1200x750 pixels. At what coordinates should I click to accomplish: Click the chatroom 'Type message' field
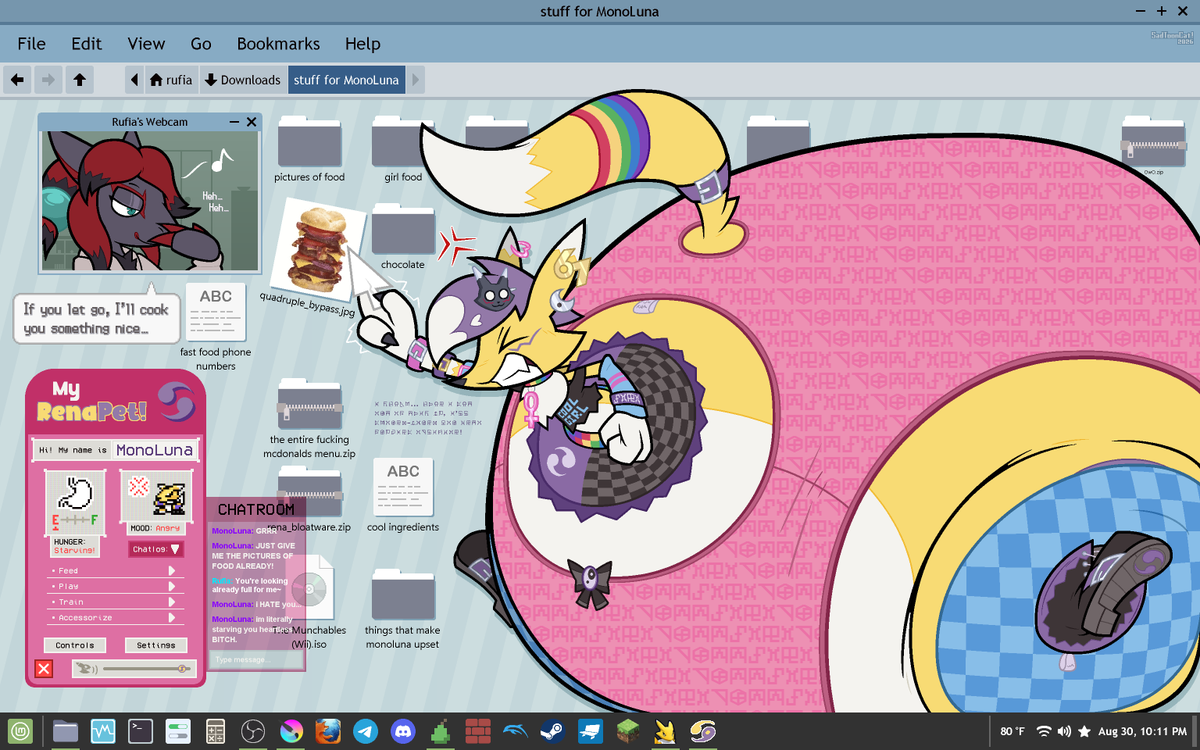(x=255, y=660)
